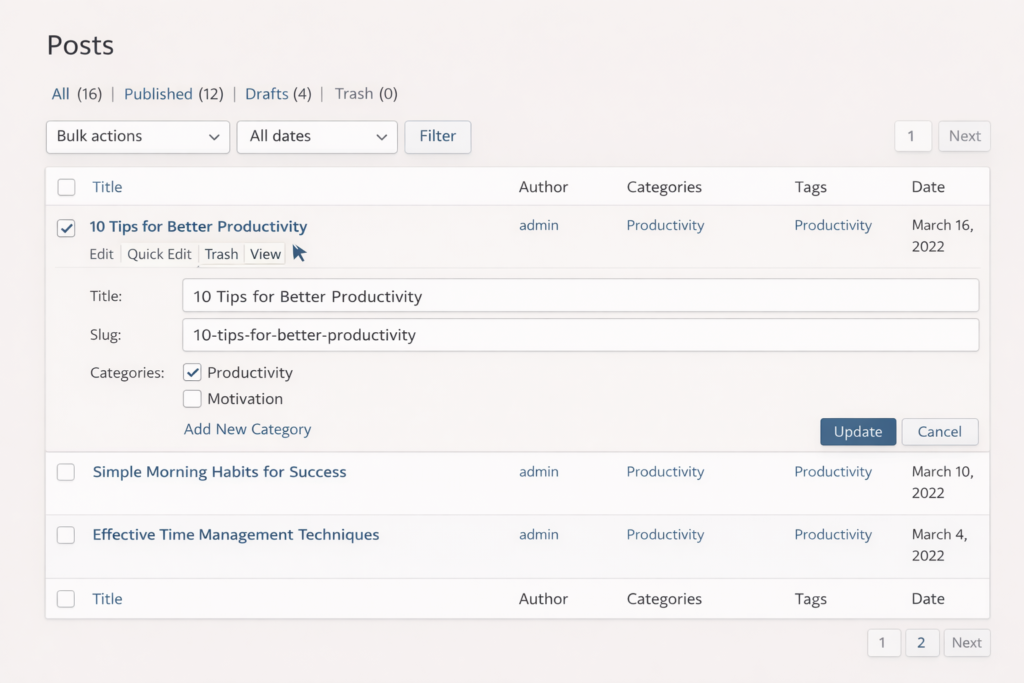This screenshot has height=683, width=1024.
Task: Click the Filter button
Action: point(437,137)
